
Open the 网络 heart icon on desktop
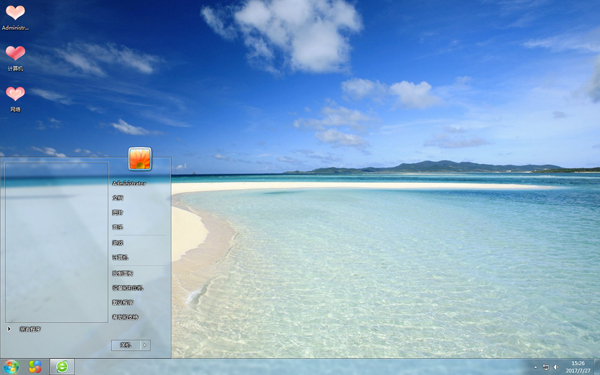tap(15, 99)
